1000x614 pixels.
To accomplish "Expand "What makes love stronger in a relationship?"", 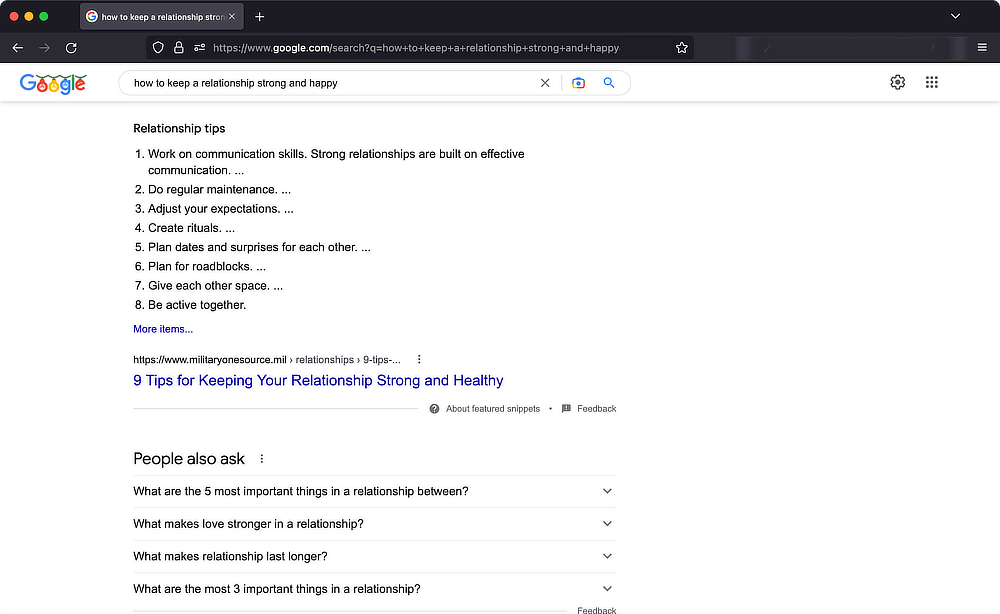I will (374, 524).
